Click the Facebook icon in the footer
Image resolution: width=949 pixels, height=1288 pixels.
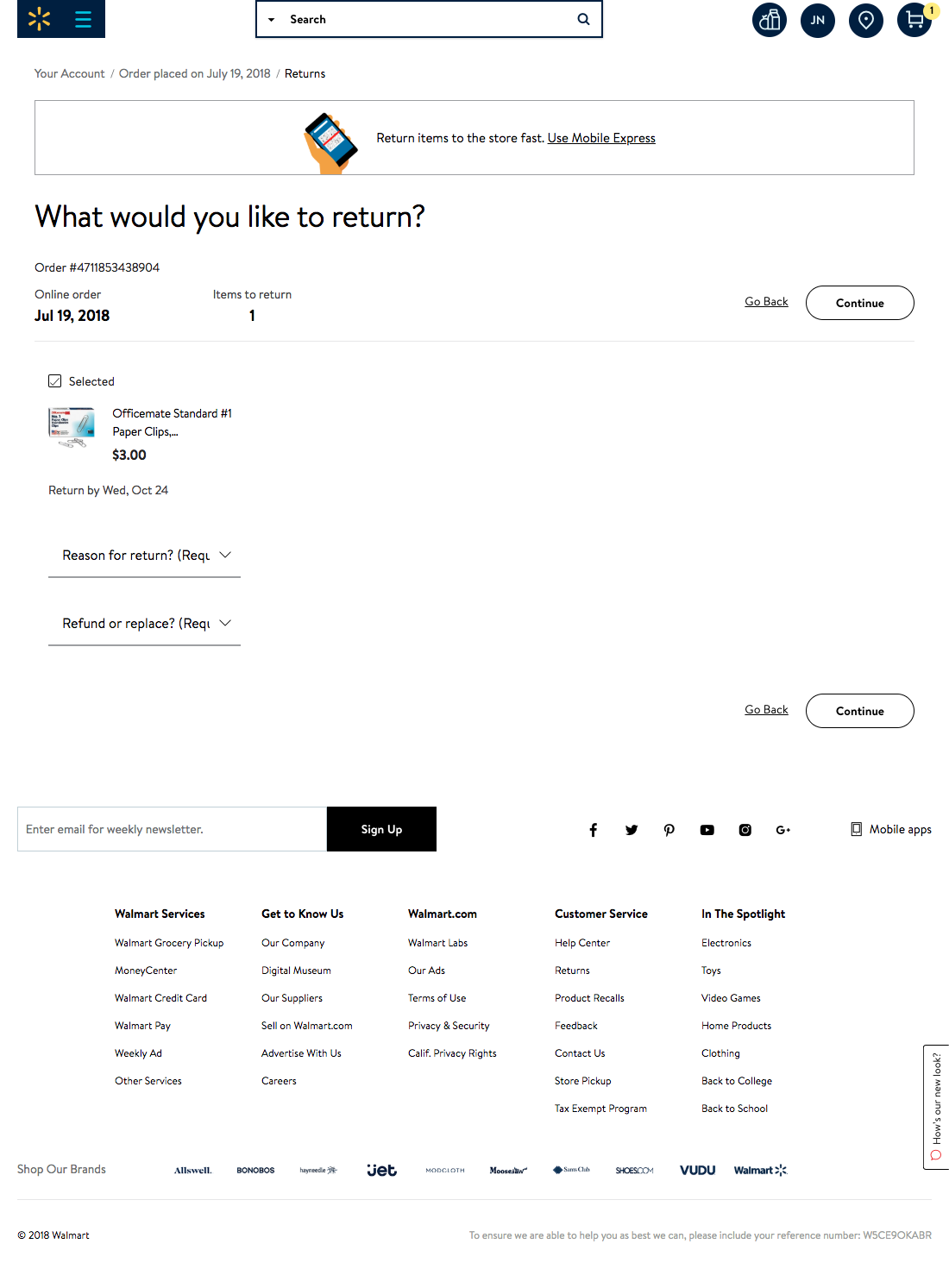click(593, 829)
